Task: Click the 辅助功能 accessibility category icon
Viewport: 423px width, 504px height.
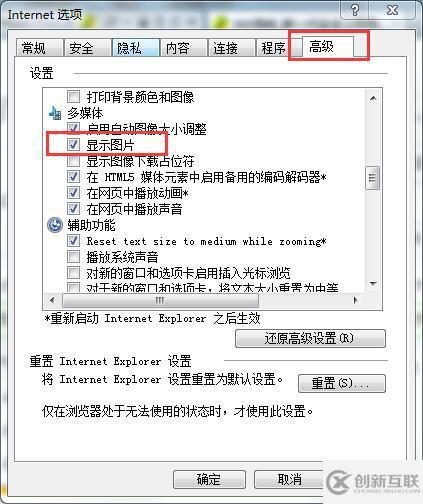Action: (x=55, y=225)
